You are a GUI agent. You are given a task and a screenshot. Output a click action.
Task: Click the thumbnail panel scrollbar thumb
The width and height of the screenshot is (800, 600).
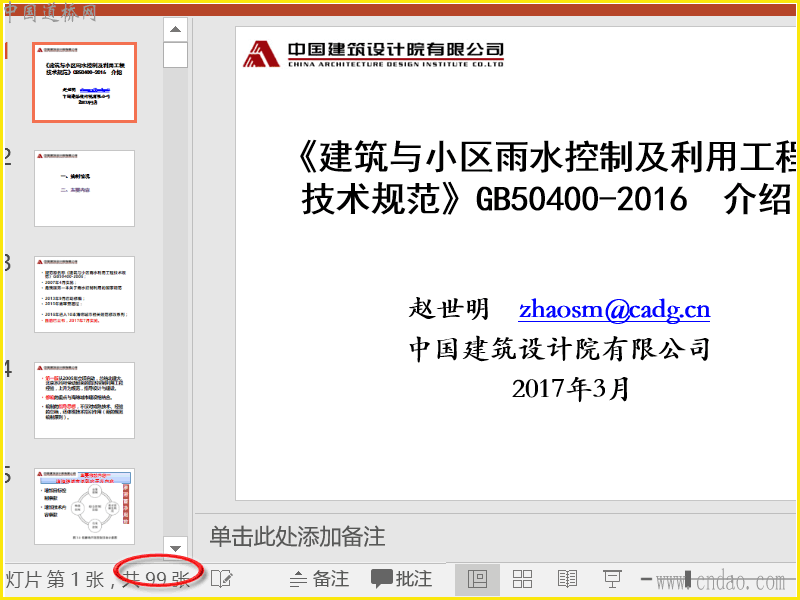coord(176,55)
